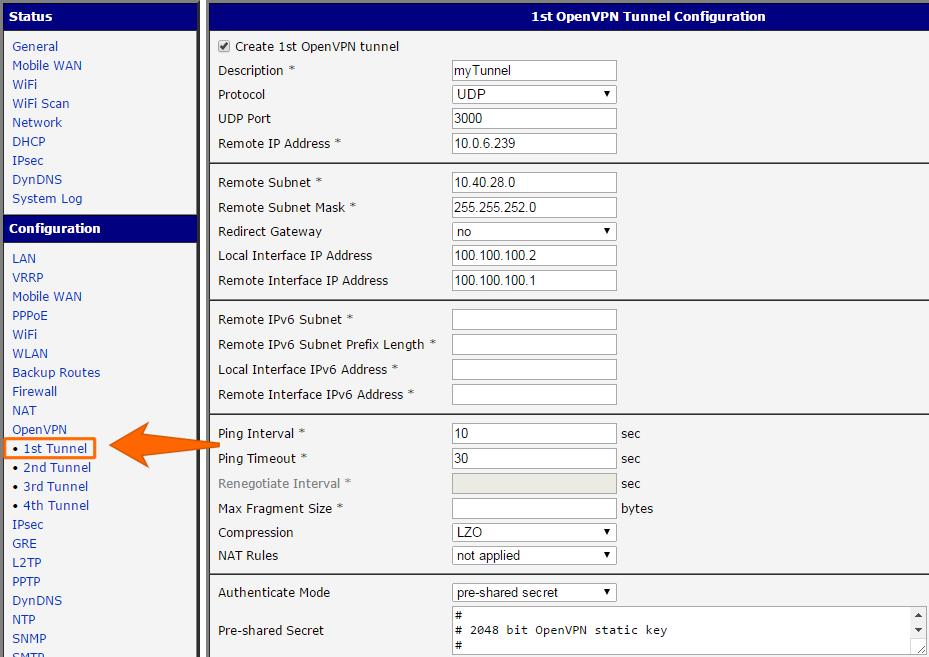Open Configuration Mobile WAN page
The height and width of the screenshot is (657, 929).
click(x=47, y=296)
